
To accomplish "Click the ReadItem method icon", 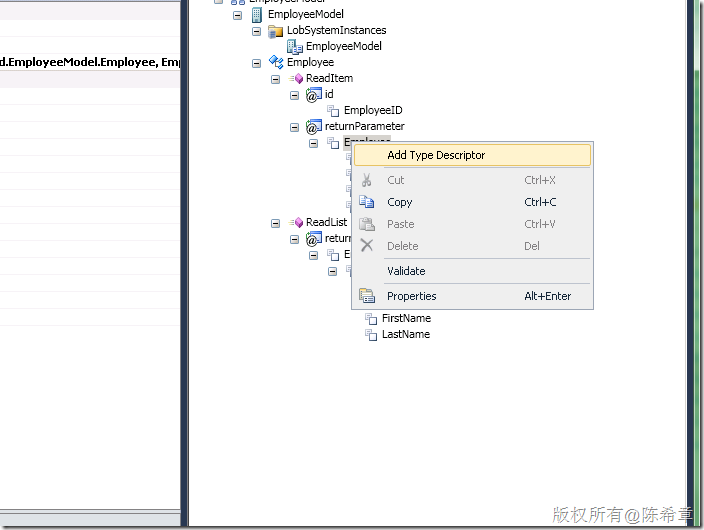I will [296, 79].
